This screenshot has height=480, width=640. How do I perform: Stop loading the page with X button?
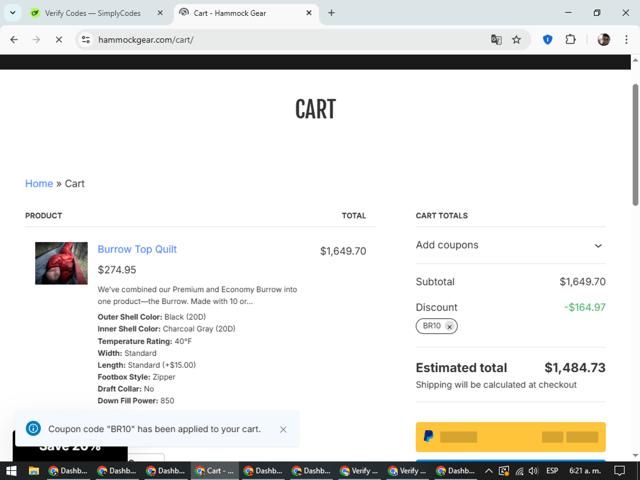tap(59, 40)
